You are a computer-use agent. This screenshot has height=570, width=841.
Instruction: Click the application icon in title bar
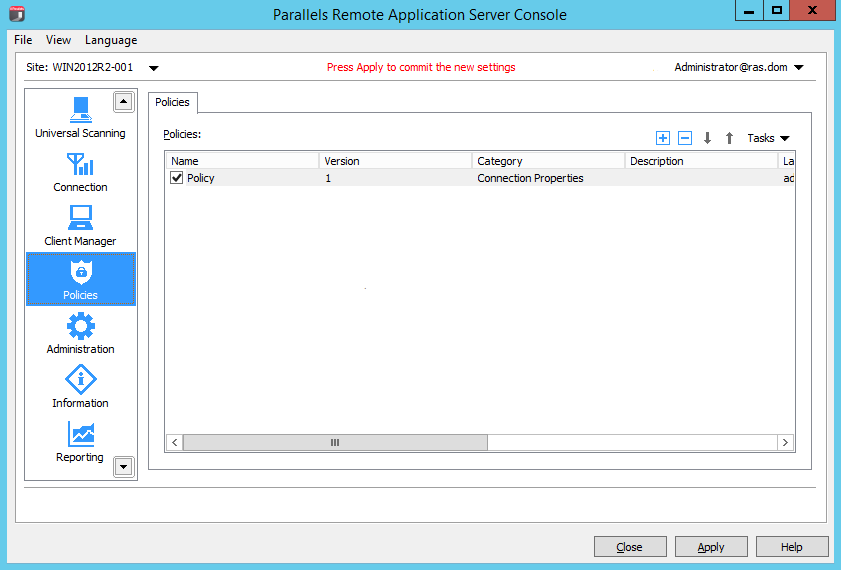(17, 13)
